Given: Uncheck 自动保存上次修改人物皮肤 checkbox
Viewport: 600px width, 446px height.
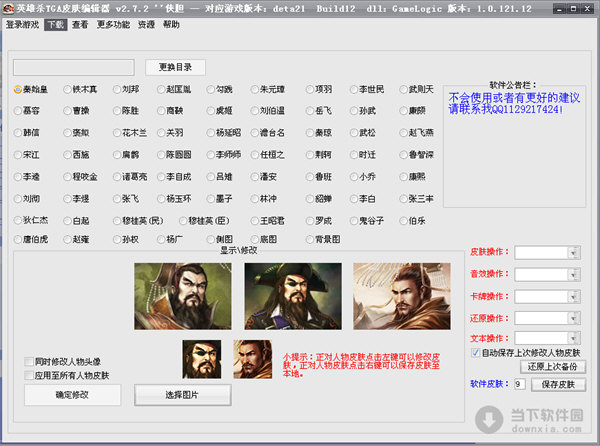Looking at the screenshot, I should 475,352.
